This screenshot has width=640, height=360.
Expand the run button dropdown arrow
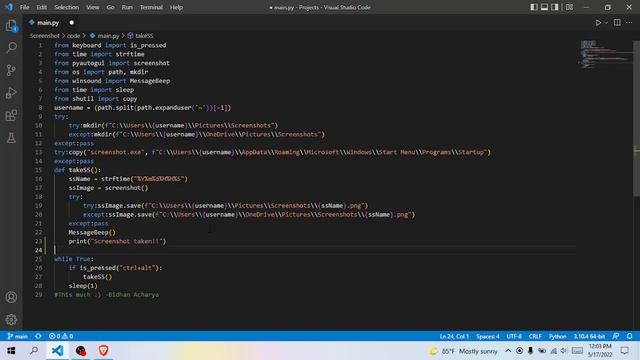[606, 23]
